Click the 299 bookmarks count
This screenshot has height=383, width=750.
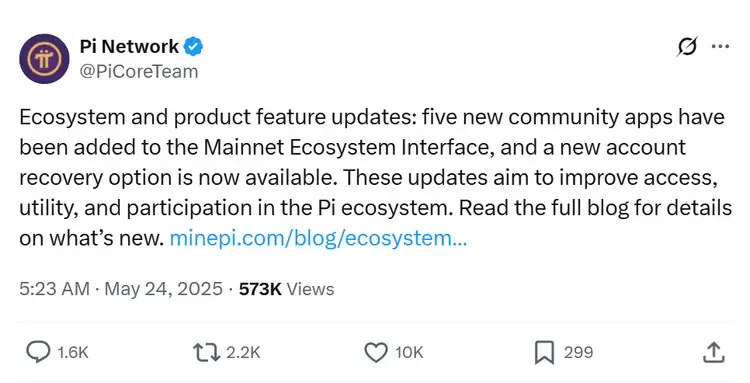(x=578, y=352)
